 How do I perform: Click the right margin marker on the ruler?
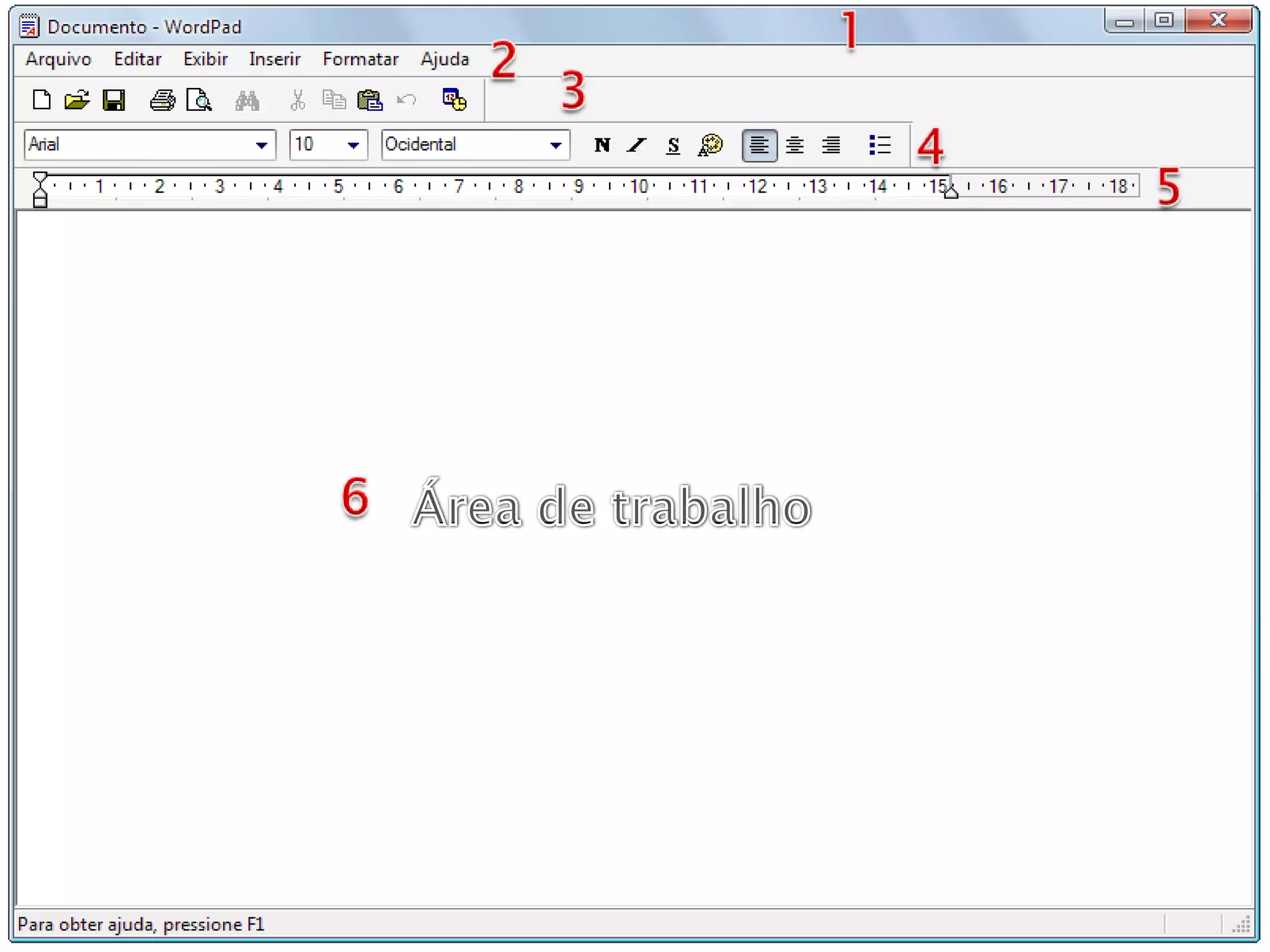tap(951, 193)
